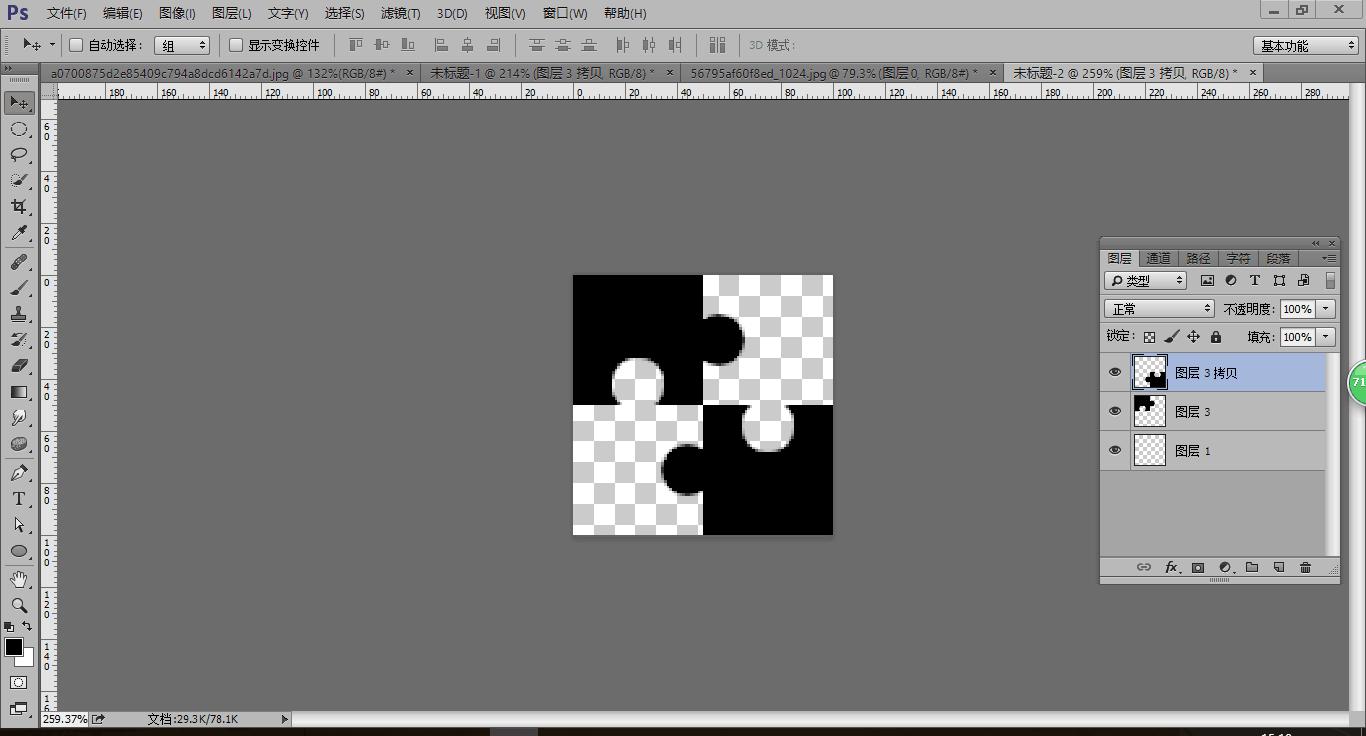
Task: Select the 图层 3 拷贝 layer thumbnail
Action: [1150, 372]
